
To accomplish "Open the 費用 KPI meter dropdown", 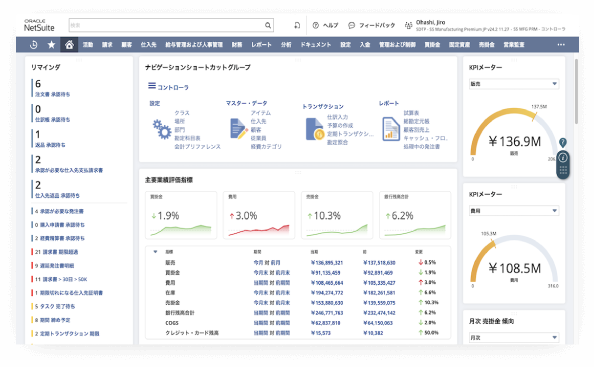I will 514,211.
